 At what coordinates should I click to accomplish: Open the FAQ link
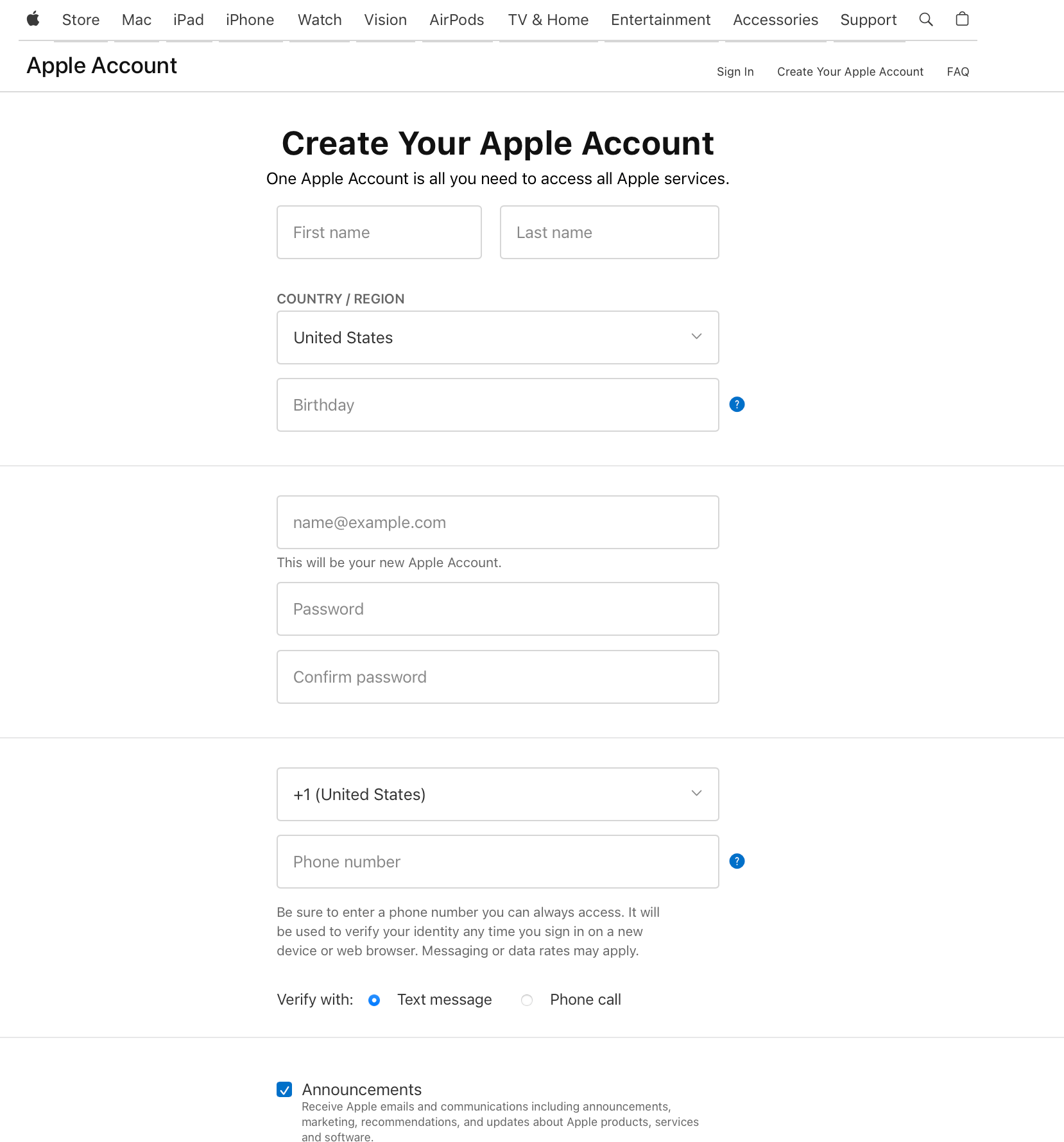tap(958, 72)
